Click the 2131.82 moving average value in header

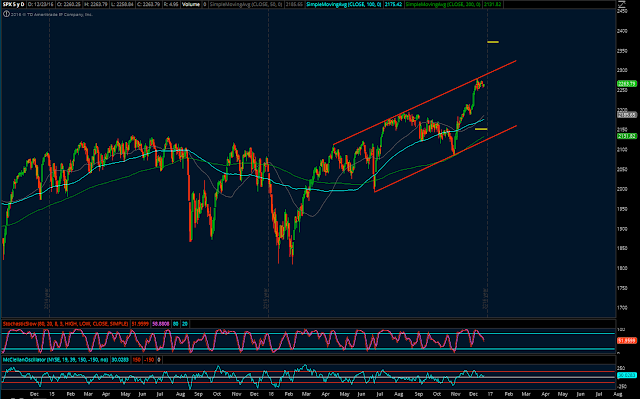(x=492, y=4)
